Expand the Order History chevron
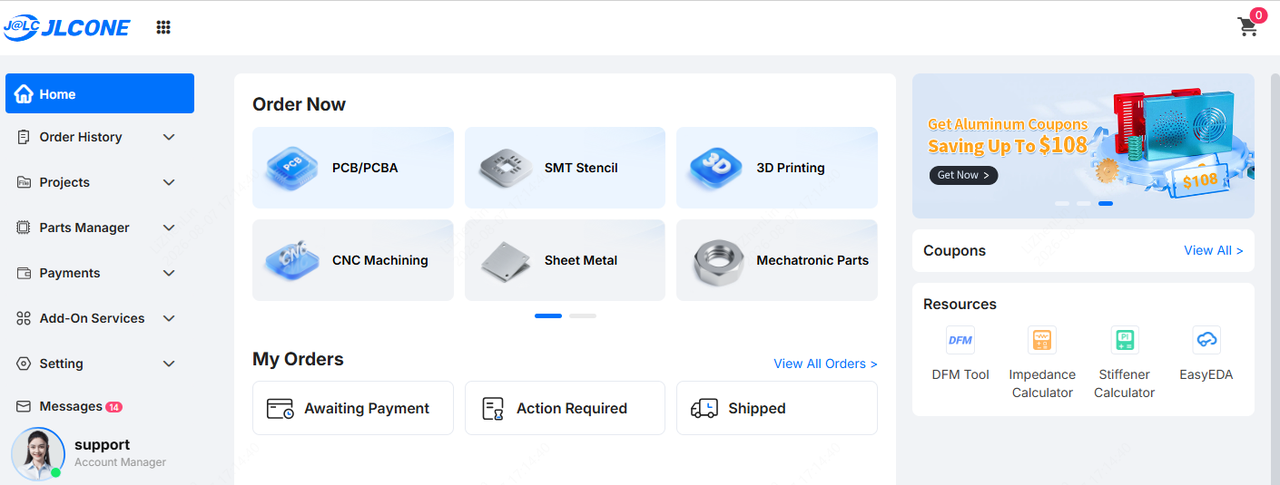1280x485 pixels. pyautogui.click(x=169, y=137)
